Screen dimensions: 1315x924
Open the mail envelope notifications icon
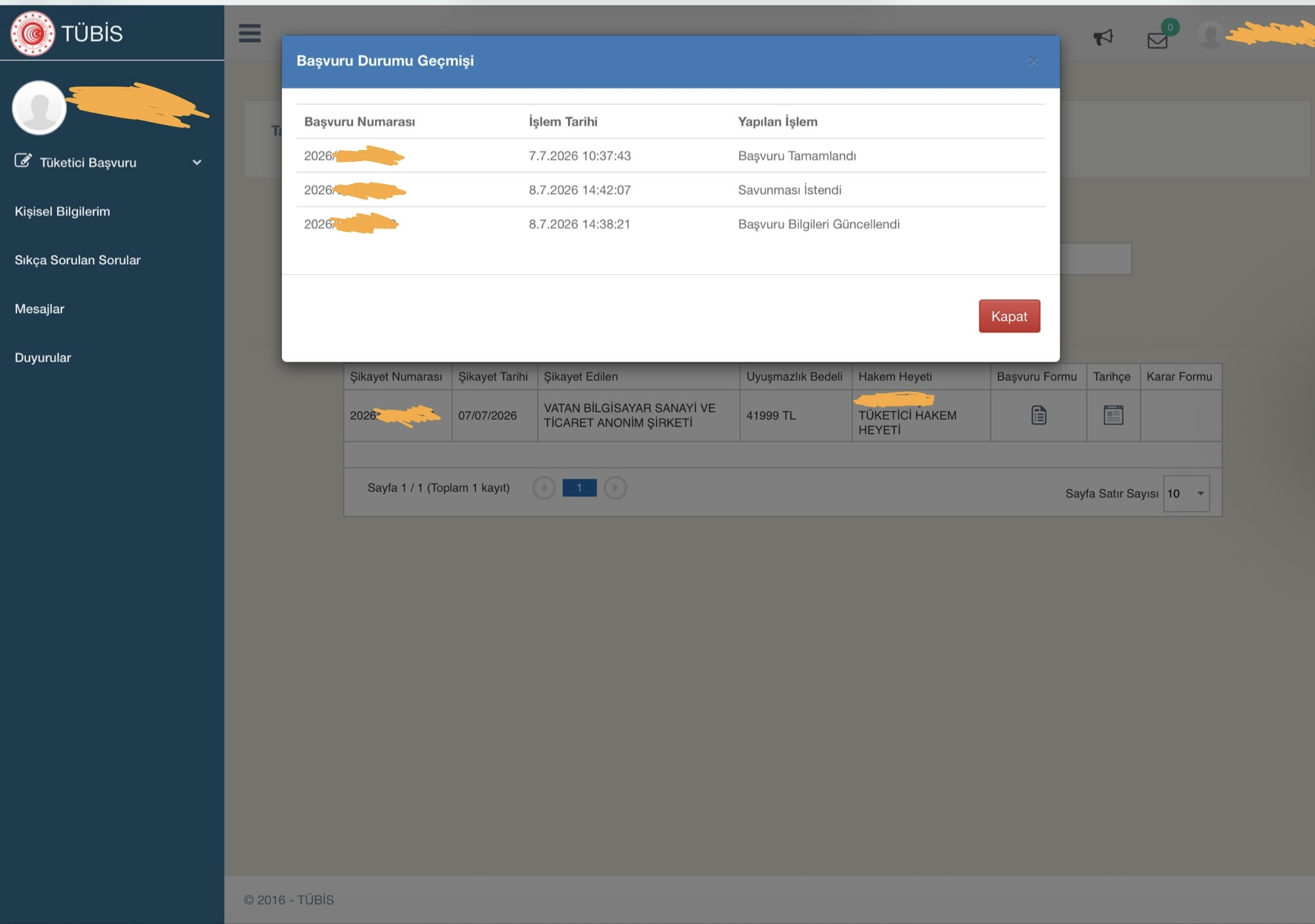point(1158,41)
